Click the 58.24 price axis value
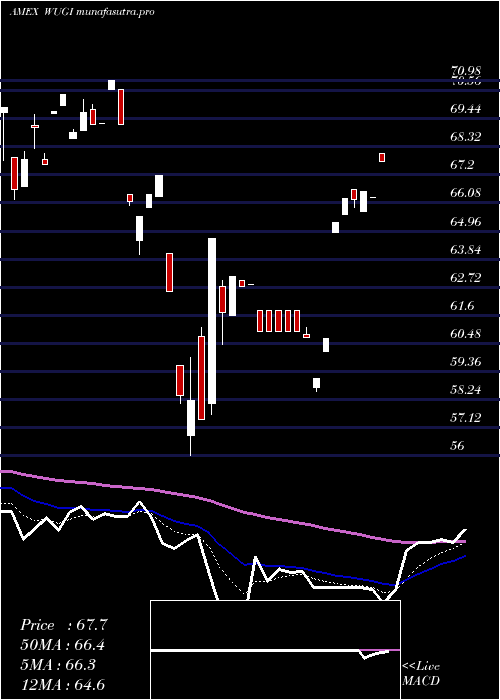The height and width of the screenshot is (700, 500). coord(466,390)
